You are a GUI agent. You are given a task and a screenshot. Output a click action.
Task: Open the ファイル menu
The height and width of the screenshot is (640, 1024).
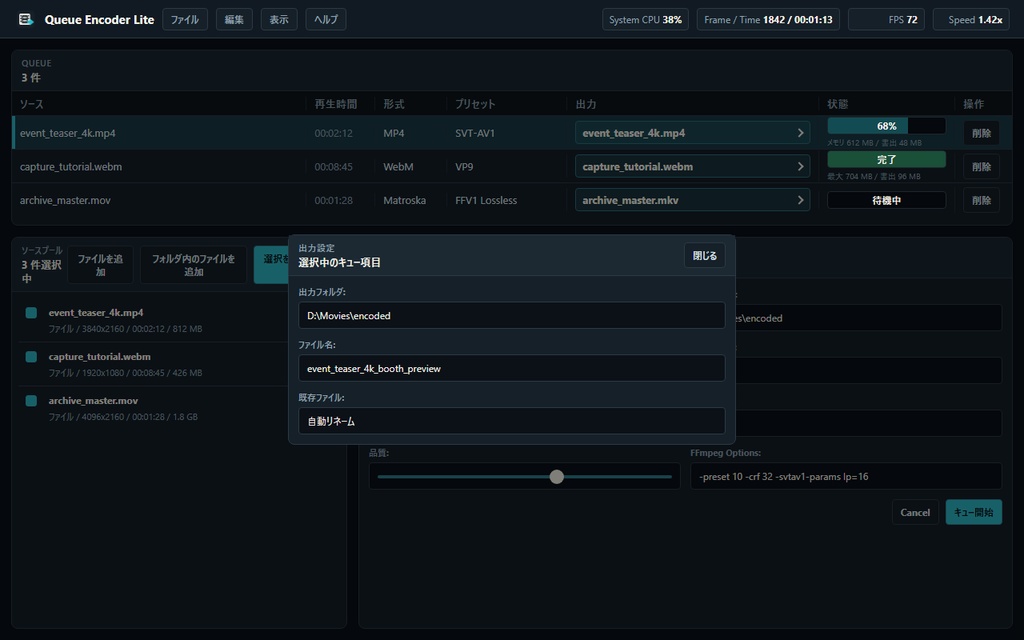pyautogui.click(x=185, y=20)
